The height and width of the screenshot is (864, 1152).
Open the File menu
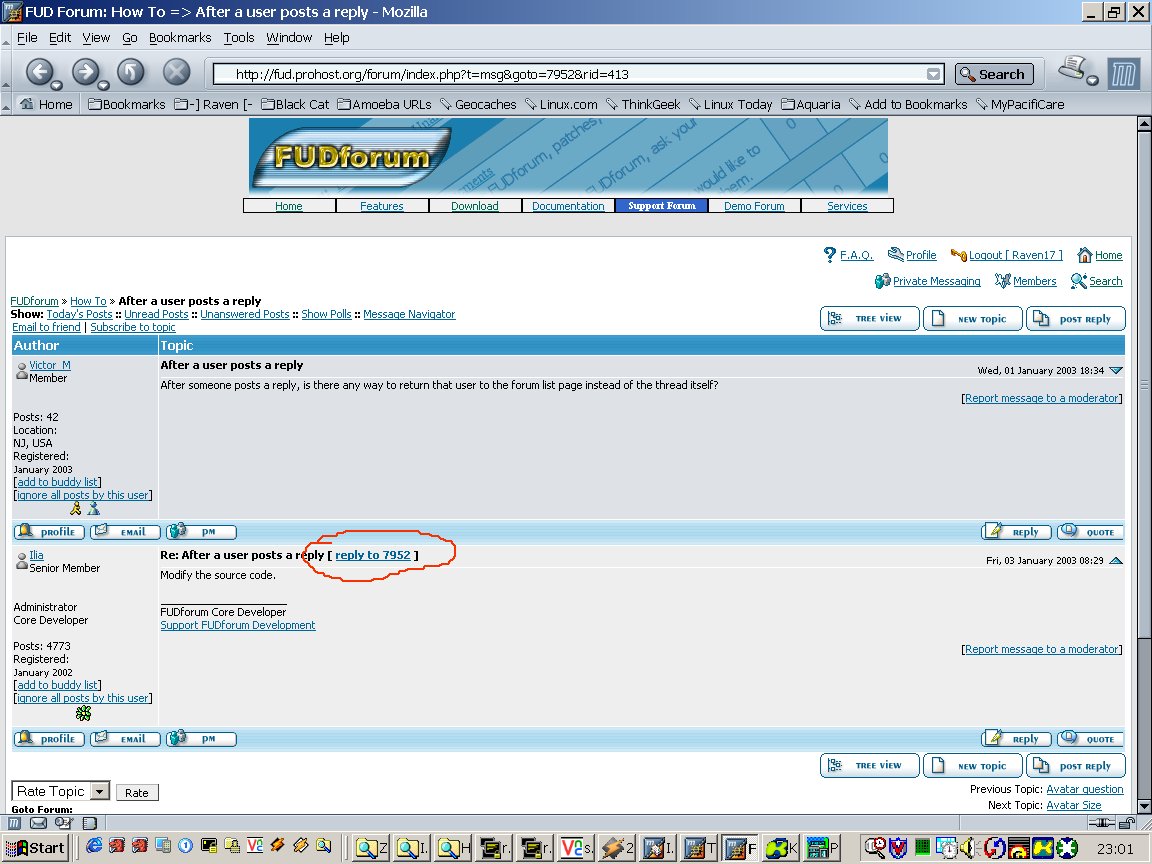coord(27,37)
